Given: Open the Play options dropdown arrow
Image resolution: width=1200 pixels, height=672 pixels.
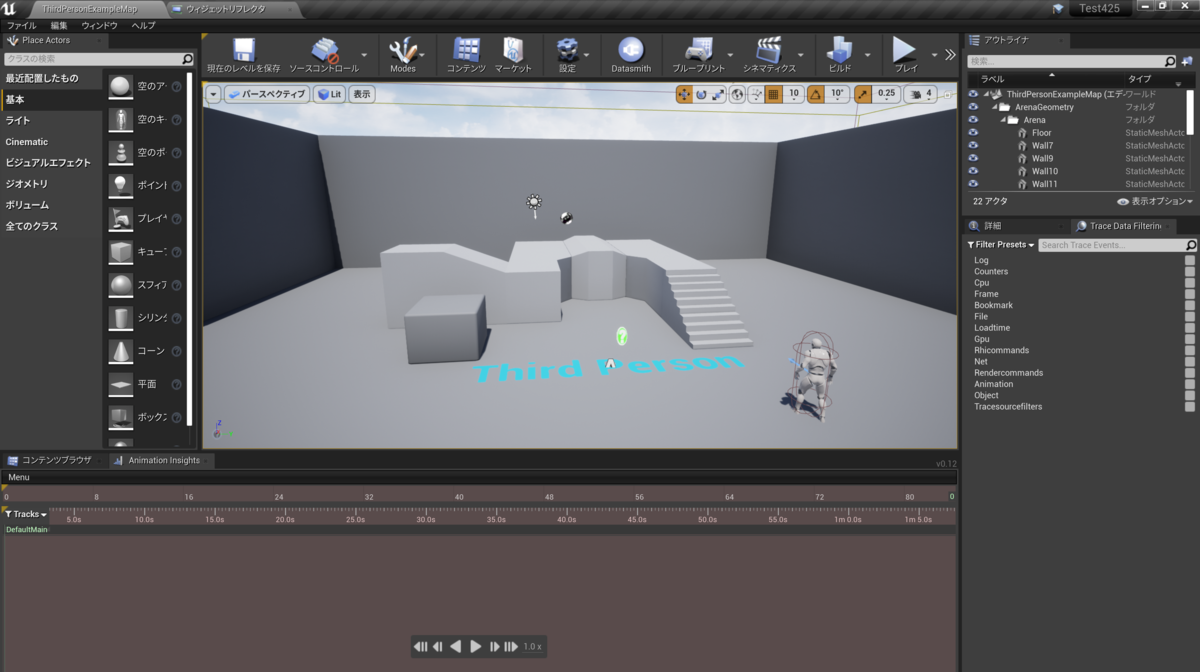Looking at the screenshot, I should coord(935,55).
